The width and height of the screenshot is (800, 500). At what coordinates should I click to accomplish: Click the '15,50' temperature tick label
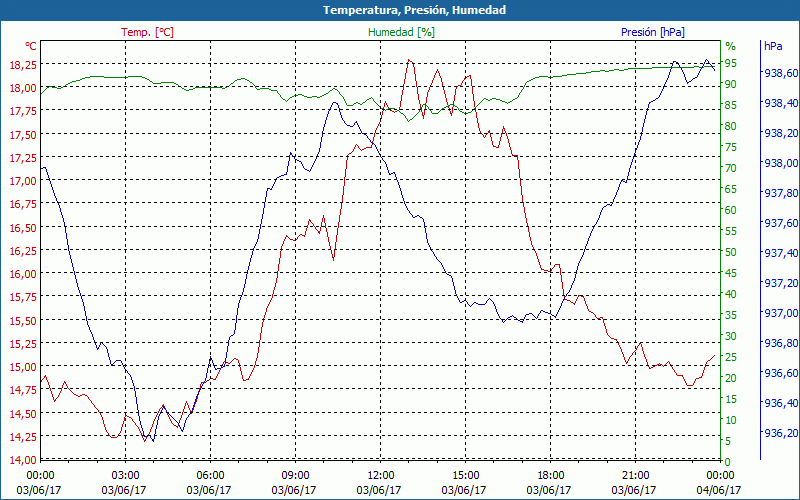pos(23,320)
